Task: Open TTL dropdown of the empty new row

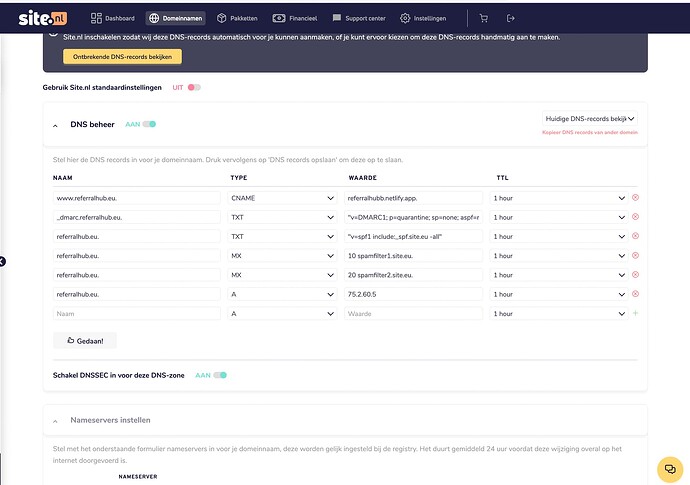Action: [559, 314]
